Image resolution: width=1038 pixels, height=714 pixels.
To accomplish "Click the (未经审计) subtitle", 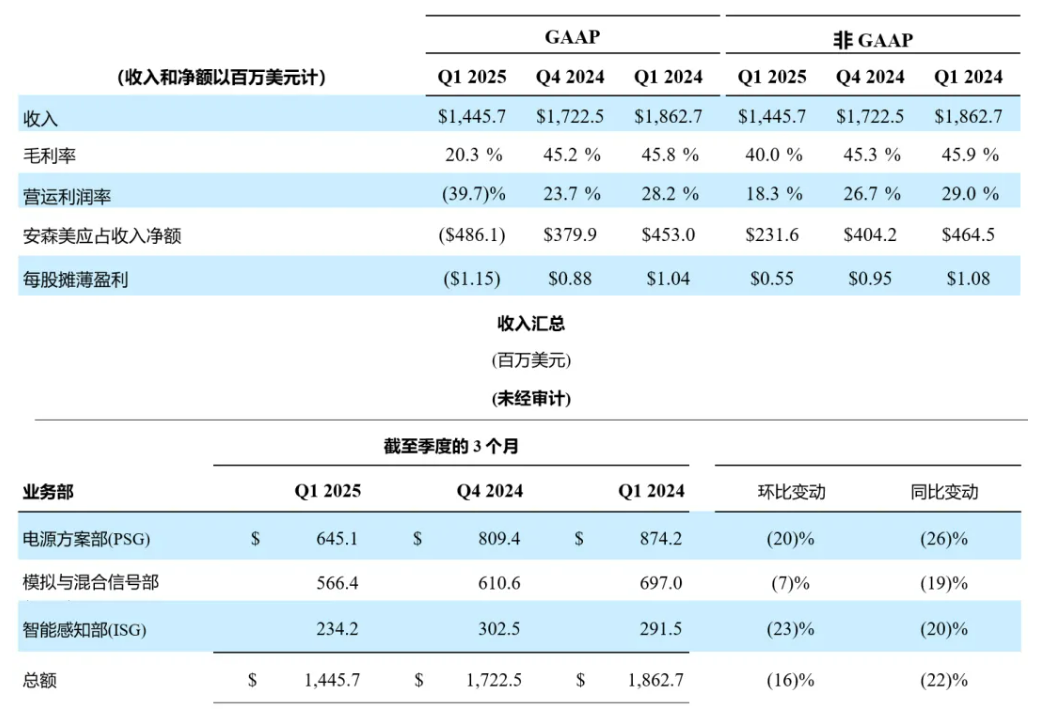I will point(531,398).
